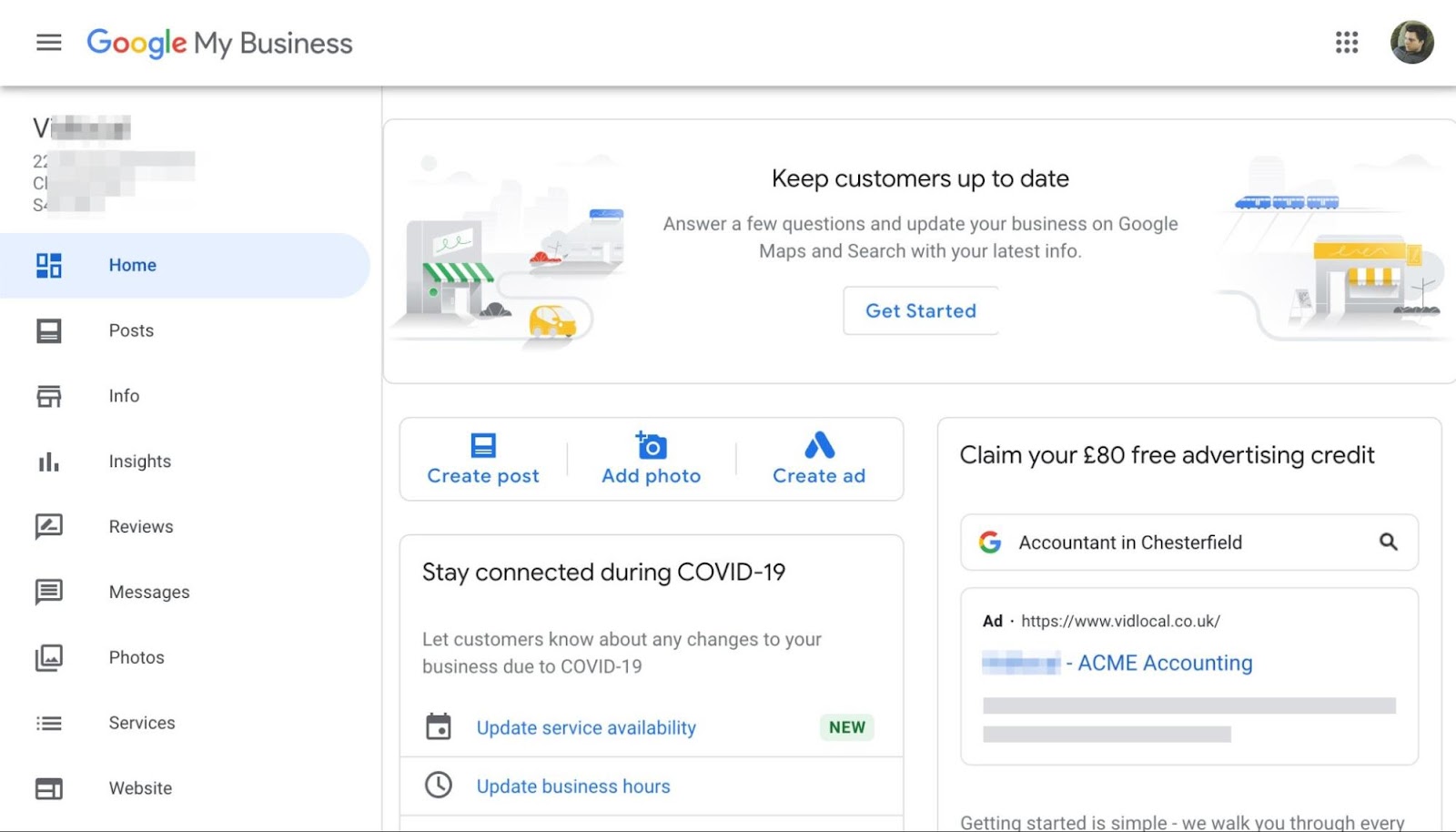1456x832 pixels.
Task: Click the Home icon in the sidebar
Action: tap(48, 265)
